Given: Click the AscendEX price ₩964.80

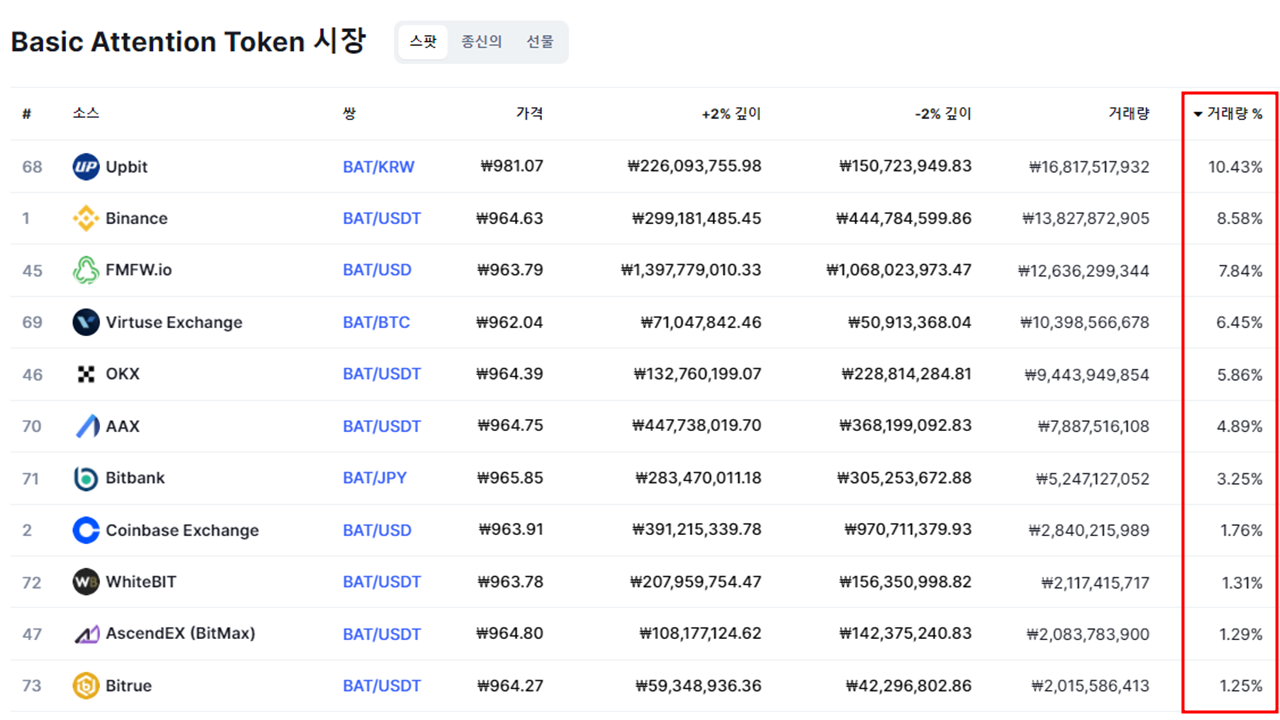Looking at the screenshot, I should point(510,634).
